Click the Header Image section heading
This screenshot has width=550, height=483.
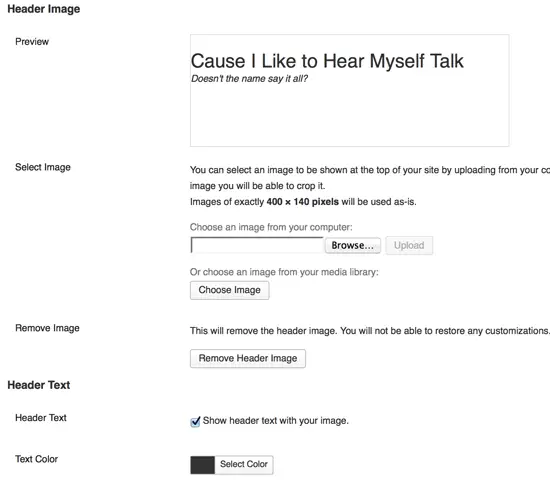(44, 9)
